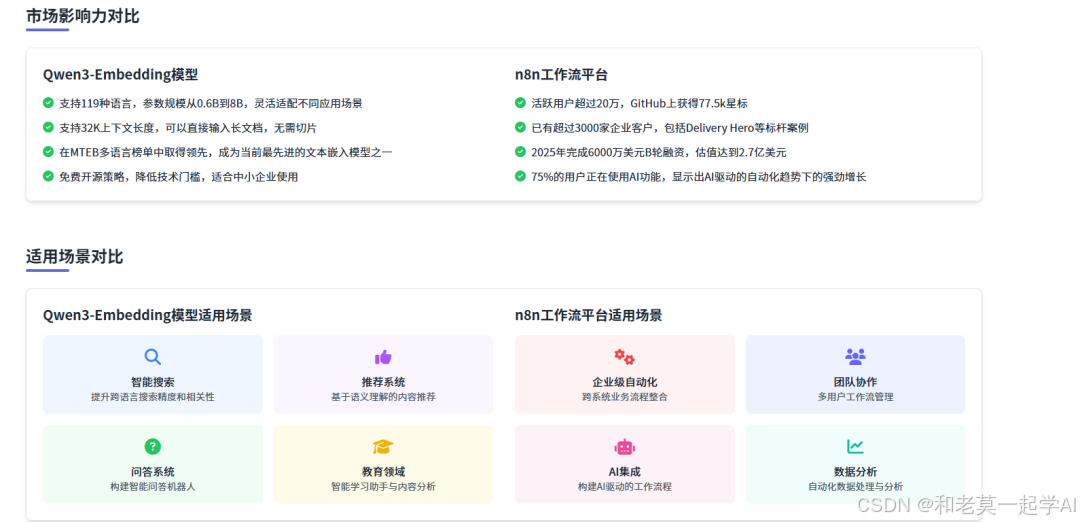Click the 教育领域 card title

[x=383, y=472]
